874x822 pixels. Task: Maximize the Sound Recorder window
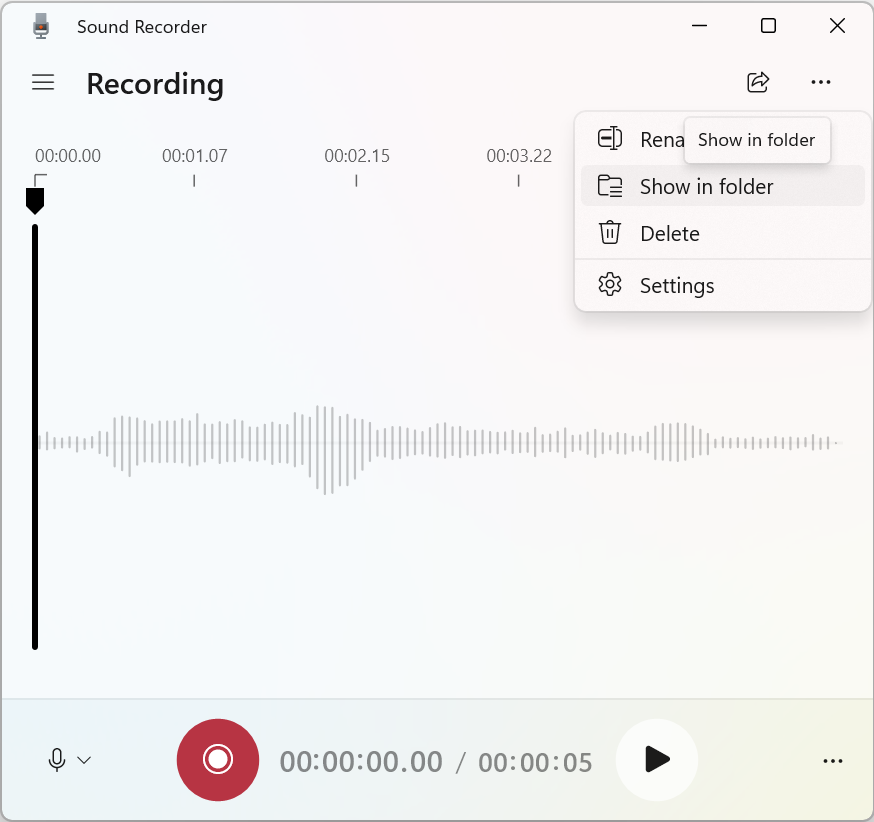coord(768,26)
